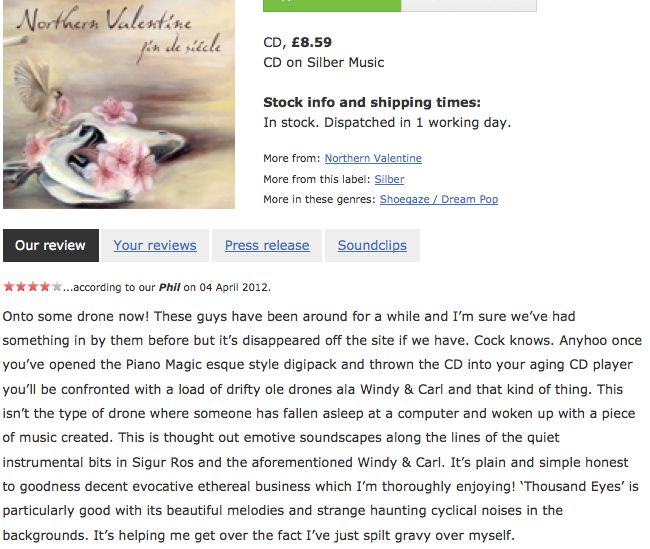Click the third red rating star

pos(33,287)
